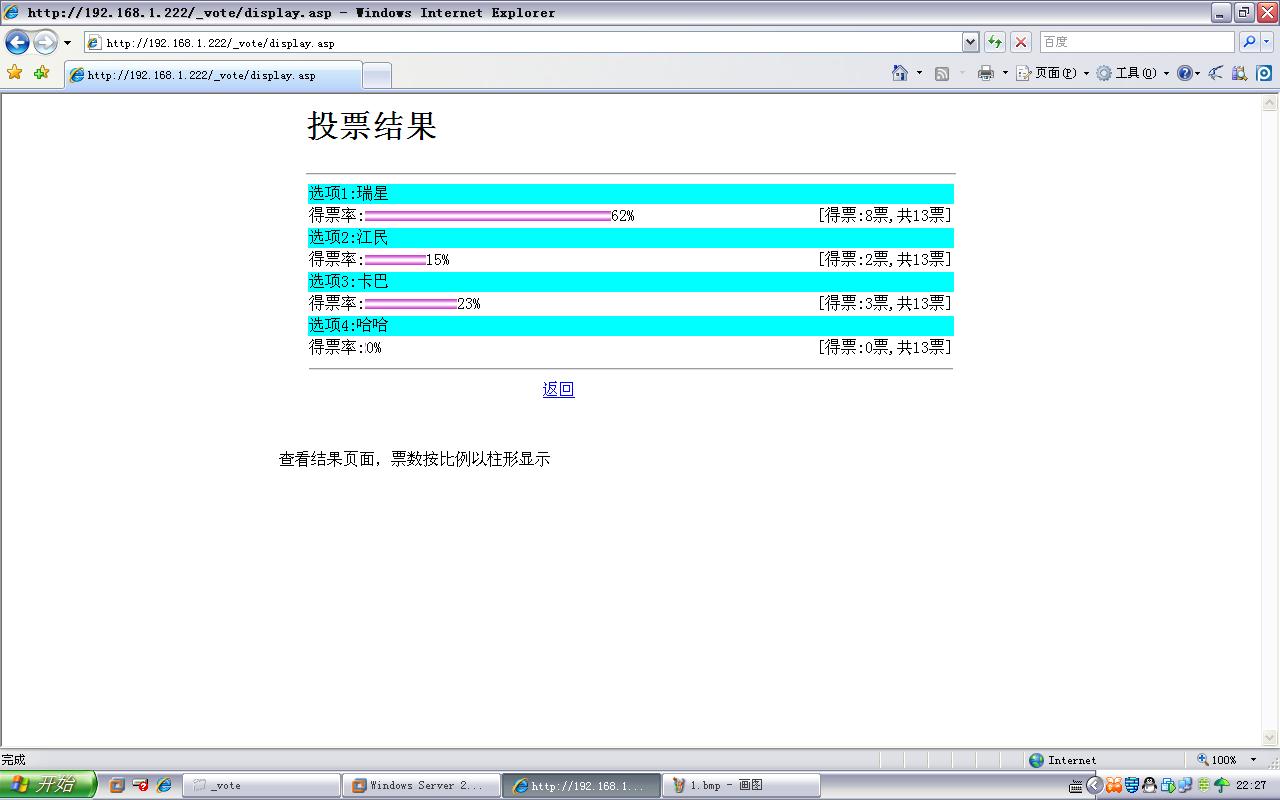Switch to the _vote taskbar window
The image size is (1280, 800).
pyautogui.click(x=261, y=785)
